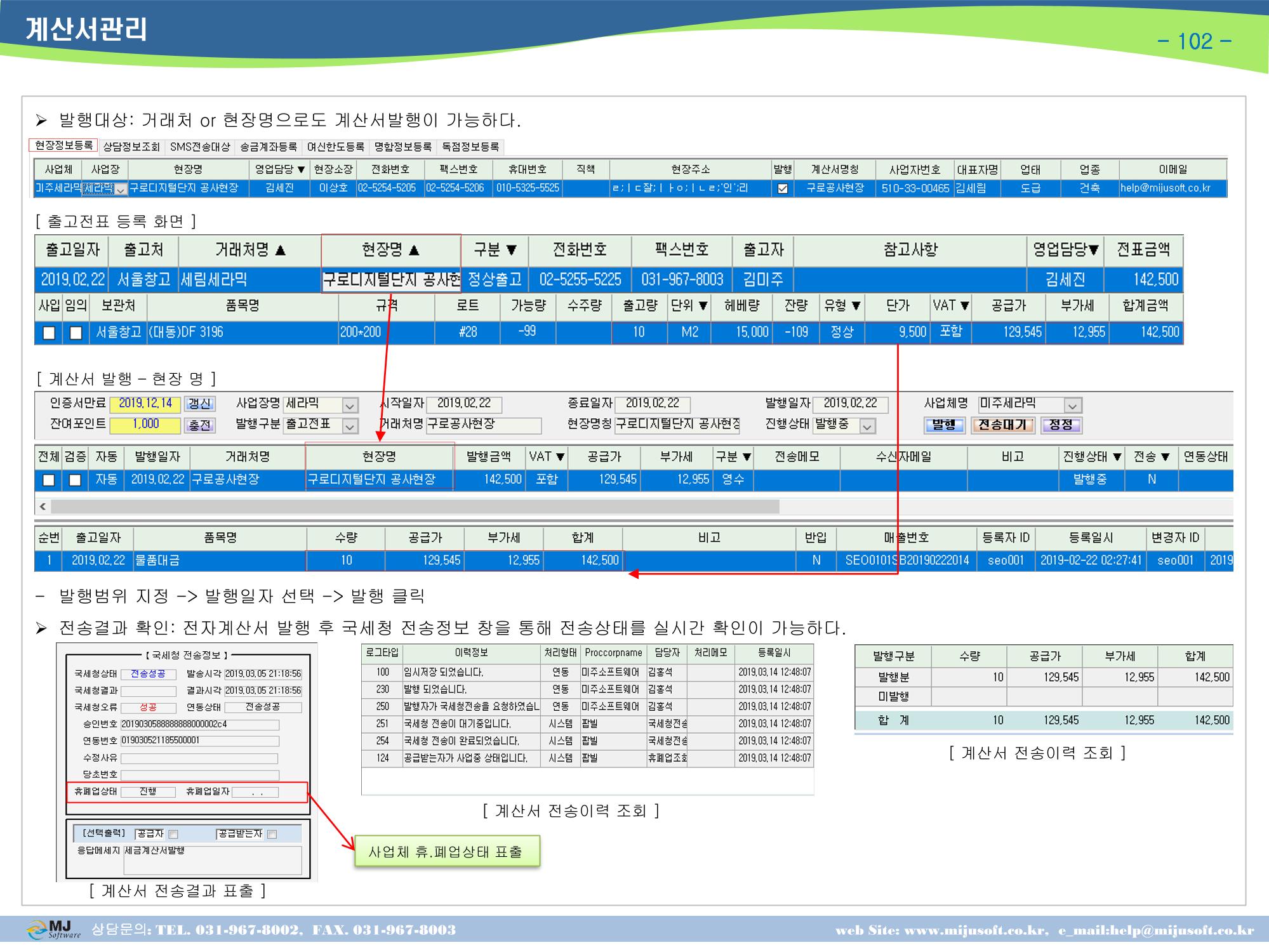
Task: Open the 현장정보등록 tab
Action: (x=63, y=146)
